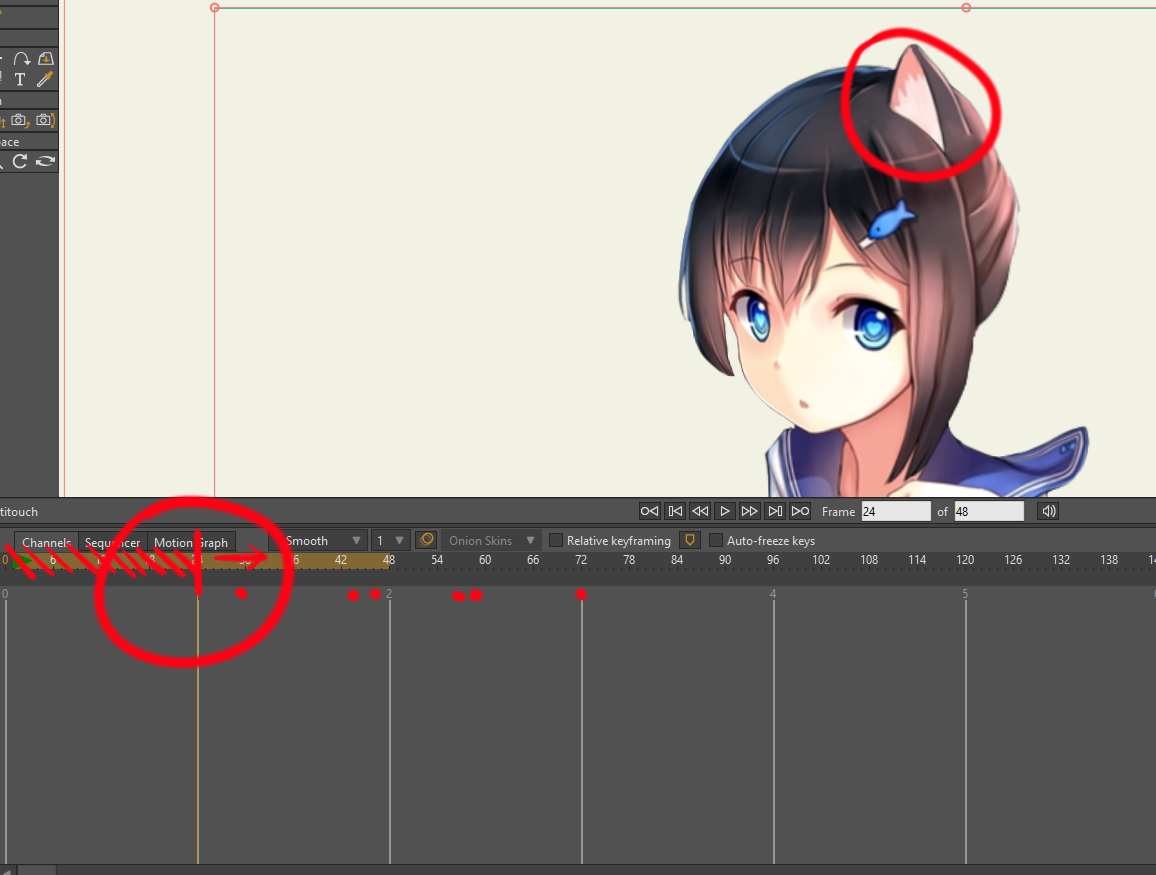1156x875 pixels.
Task: Click the current Frame number field
Action: coord(896,512)
